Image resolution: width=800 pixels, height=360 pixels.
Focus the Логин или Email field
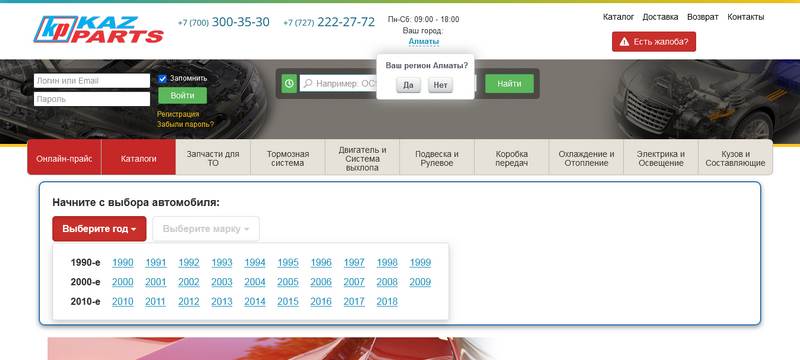(x=92, y=81)
